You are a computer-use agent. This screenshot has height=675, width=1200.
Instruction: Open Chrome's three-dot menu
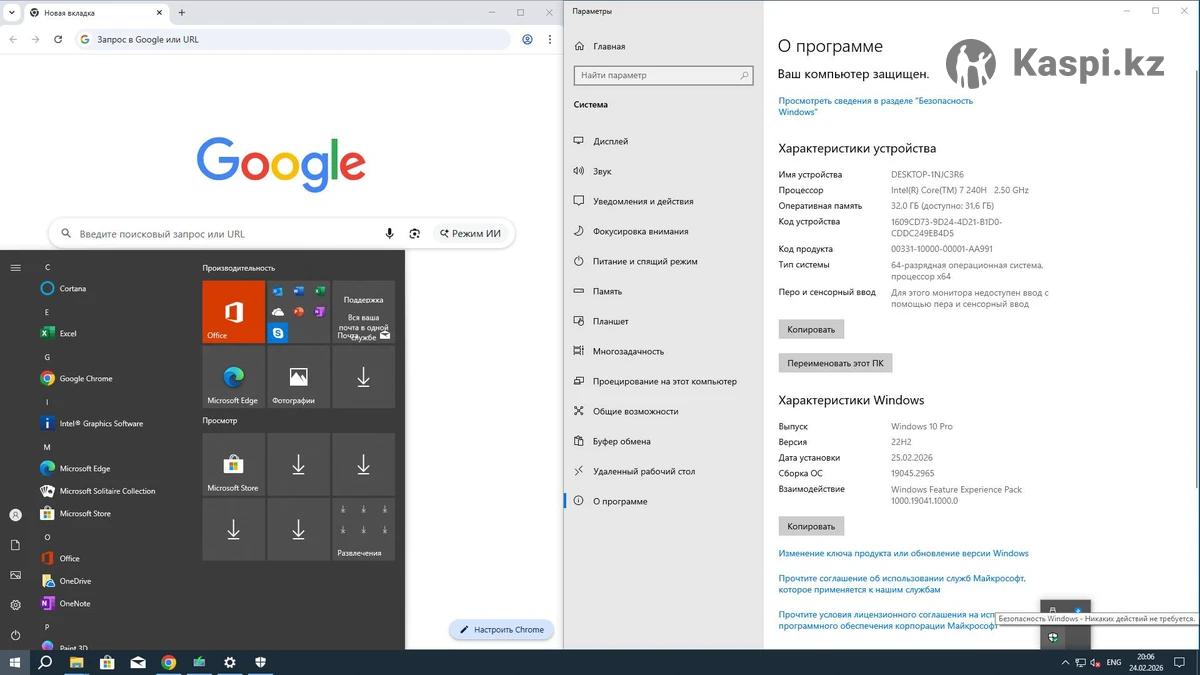coord(550,40)
